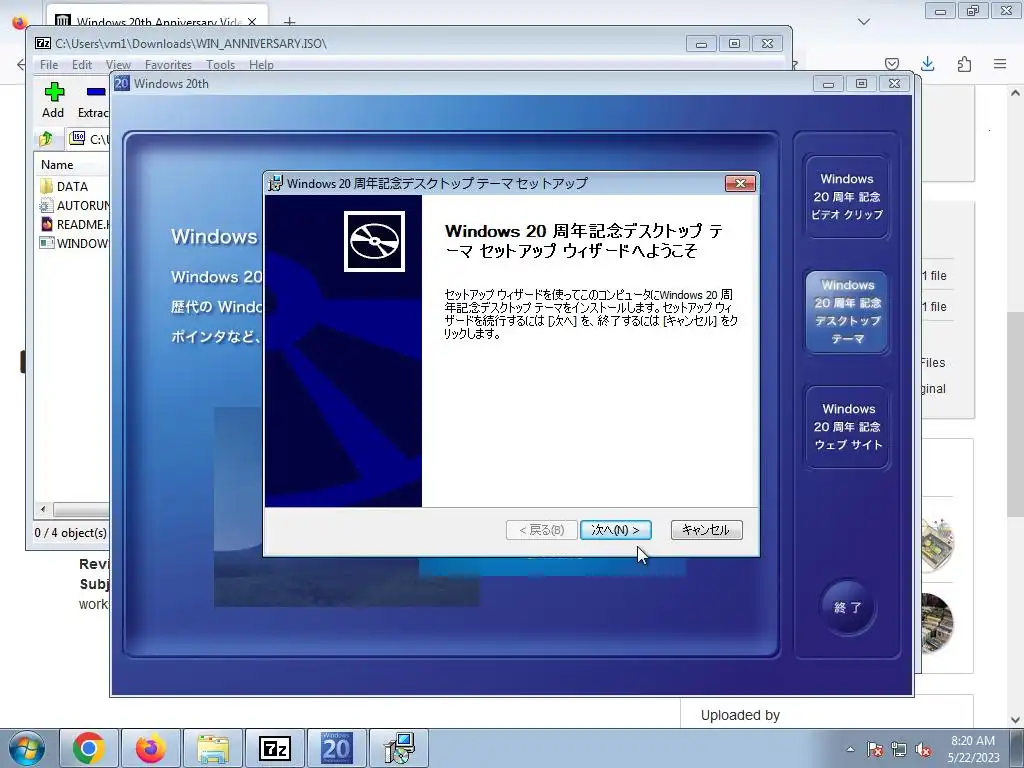Viewport: 1024px width, 768px height.
Task: Click the setup wizard disc image
Action: tap(374, 241)
